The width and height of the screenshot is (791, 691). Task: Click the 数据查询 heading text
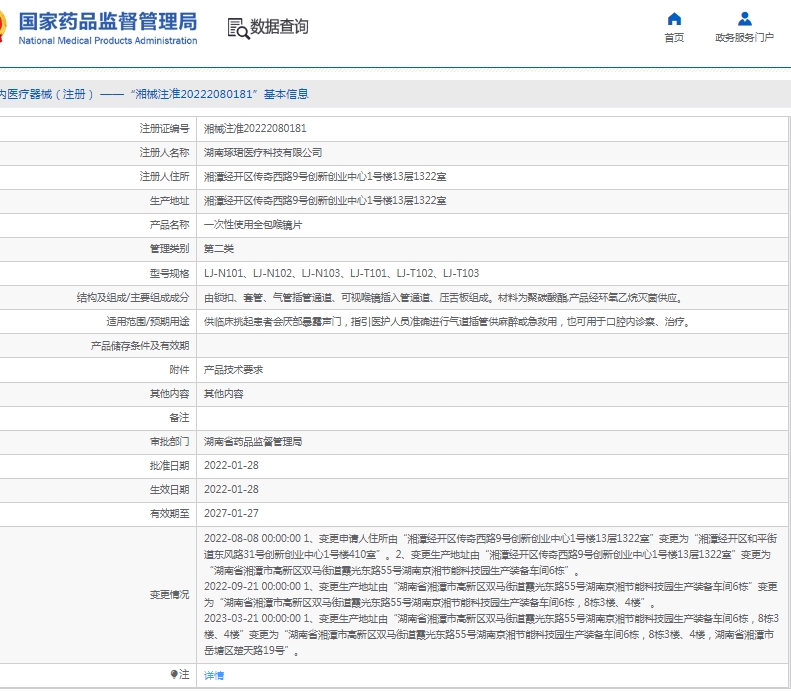point(279,27)
